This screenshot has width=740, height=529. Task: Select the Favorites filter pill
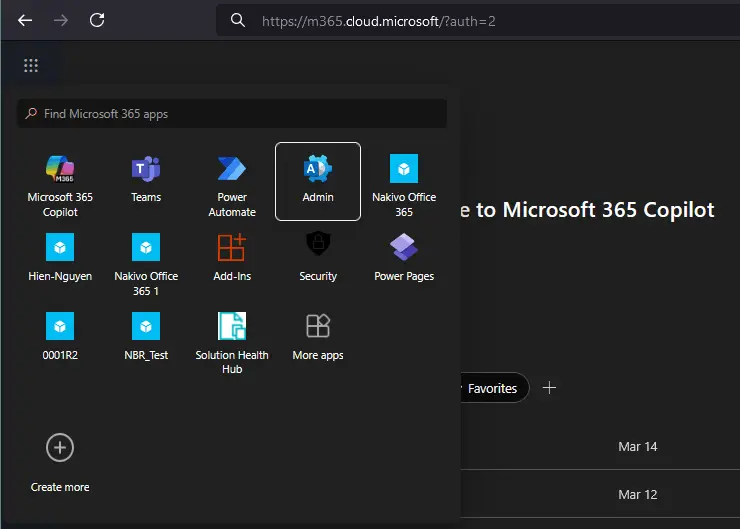493,388
